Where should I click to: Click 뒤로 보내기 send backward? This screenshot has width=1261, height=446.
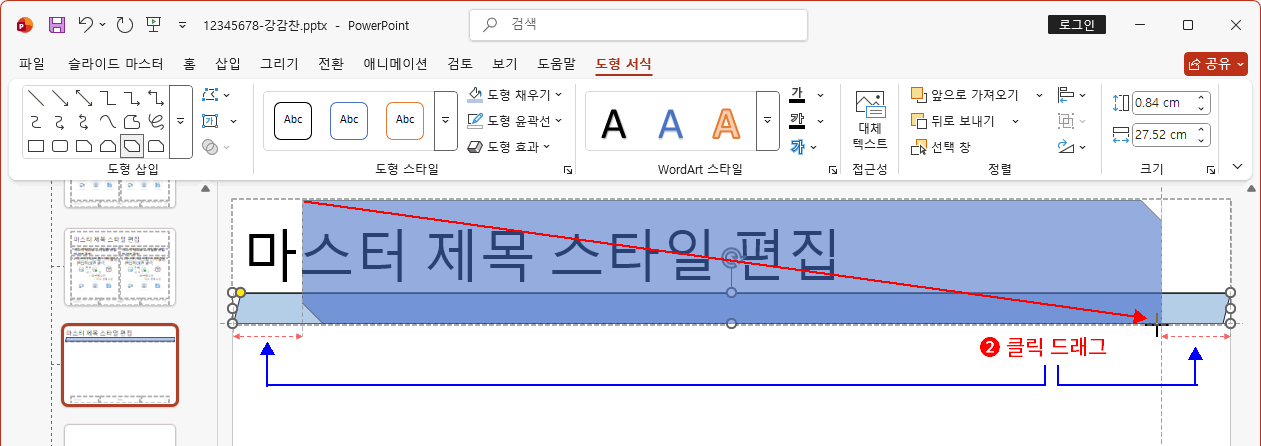[x=953, y=121]
